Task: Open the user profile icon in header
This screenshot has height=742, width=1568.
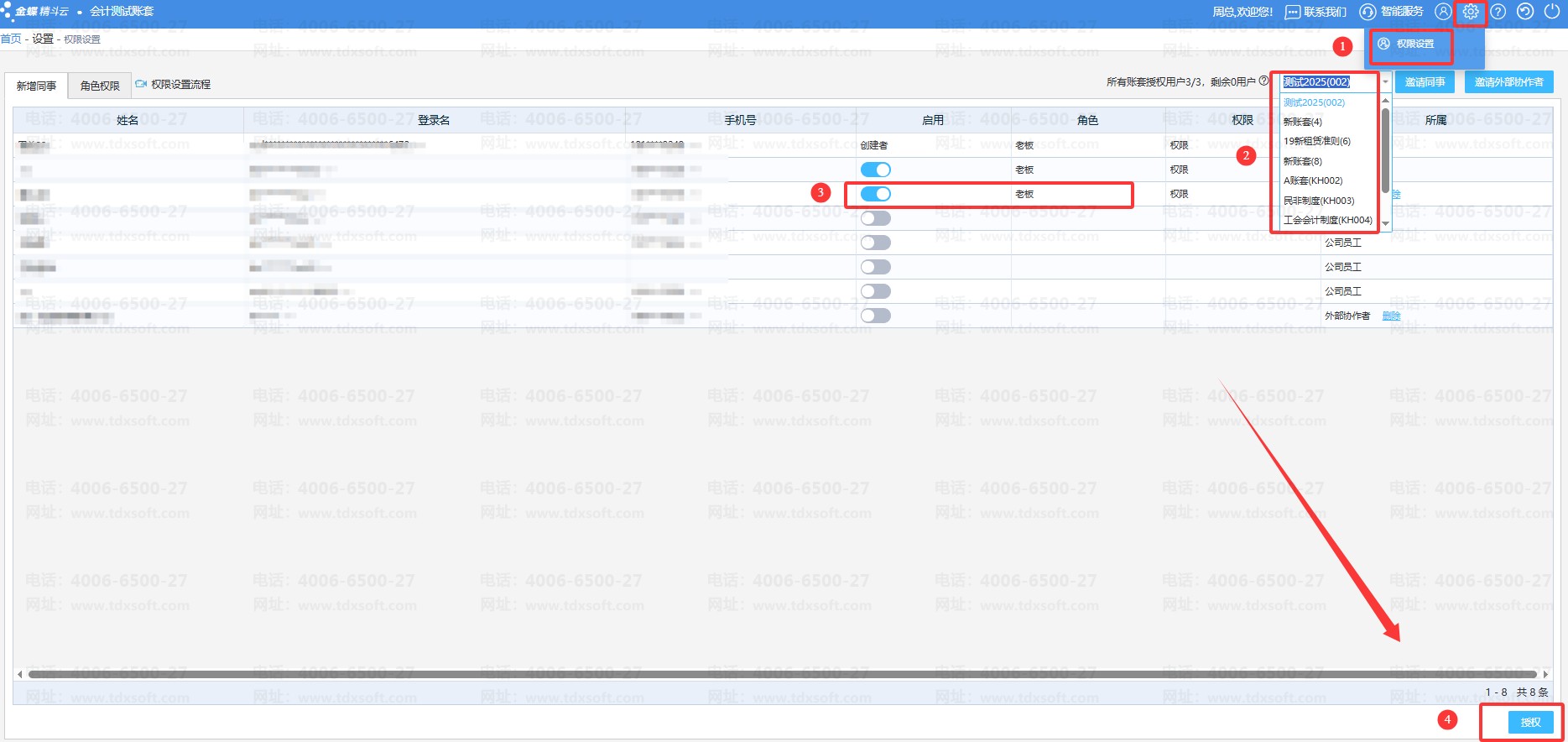Action: [x=1442, y=12]
